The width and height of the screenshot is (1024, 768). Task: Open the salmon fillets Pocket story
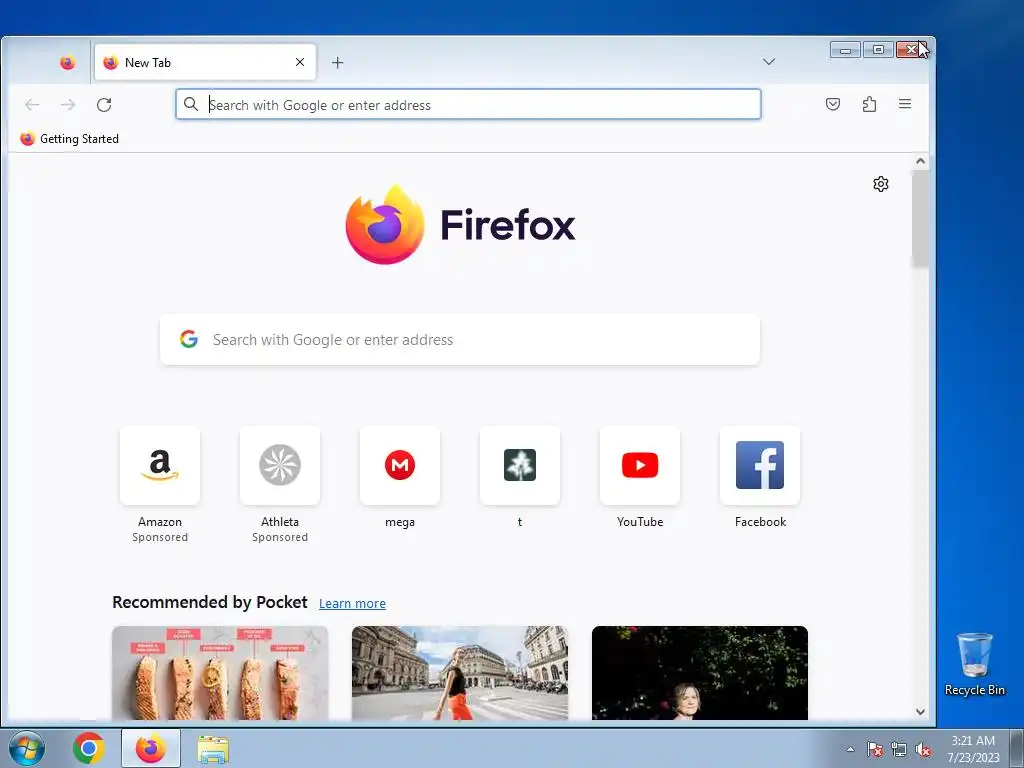(x=220, y=673)
